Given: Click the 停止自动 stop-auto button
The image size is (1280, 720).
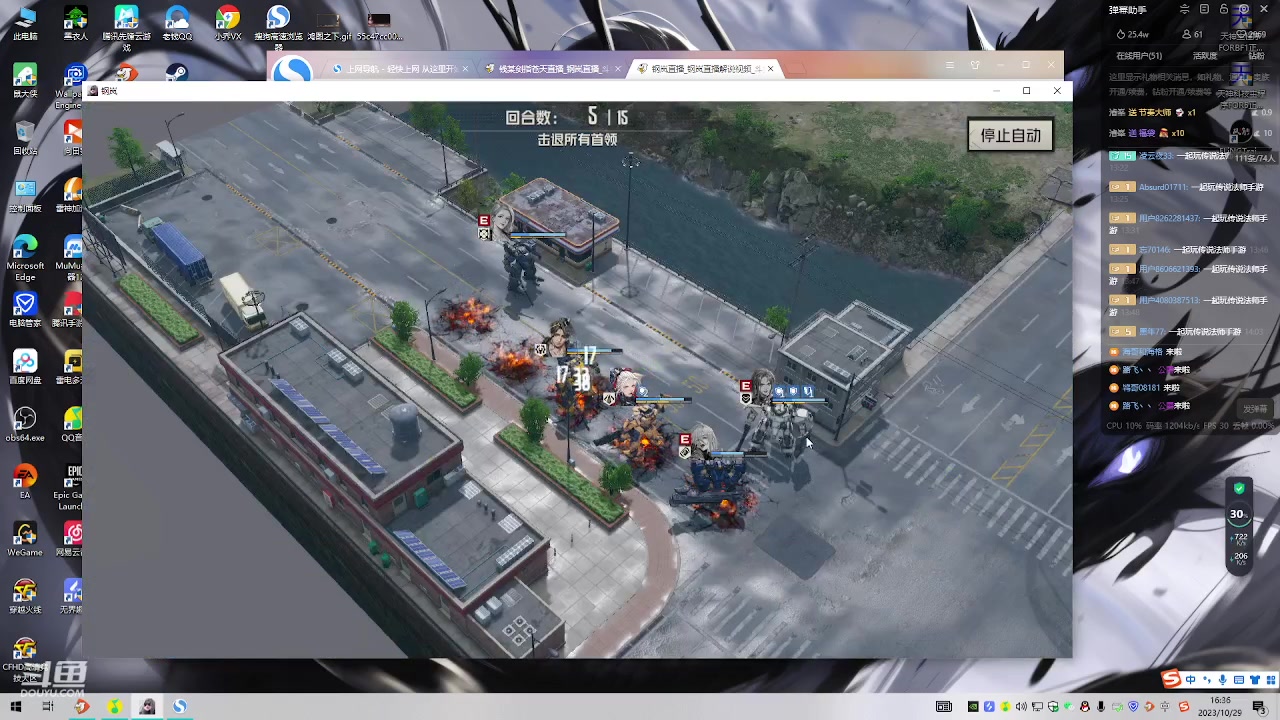Looking at the screenshot, I should tap(1010, 135).
